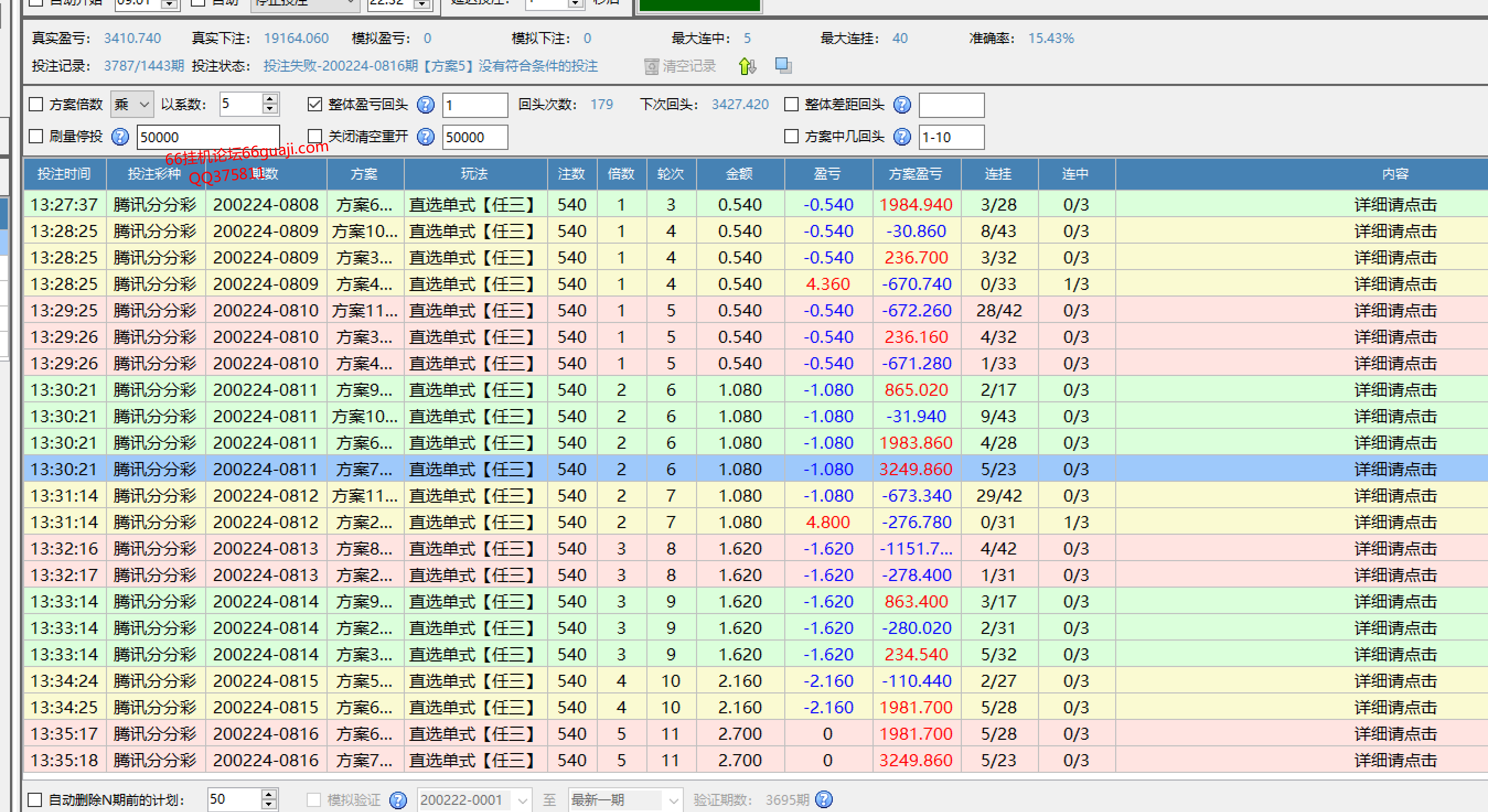Image resolution: width=1488 pixels, height=812 pixels.
Task: Click the 连中 column header
Action: tap(1075, 174)
